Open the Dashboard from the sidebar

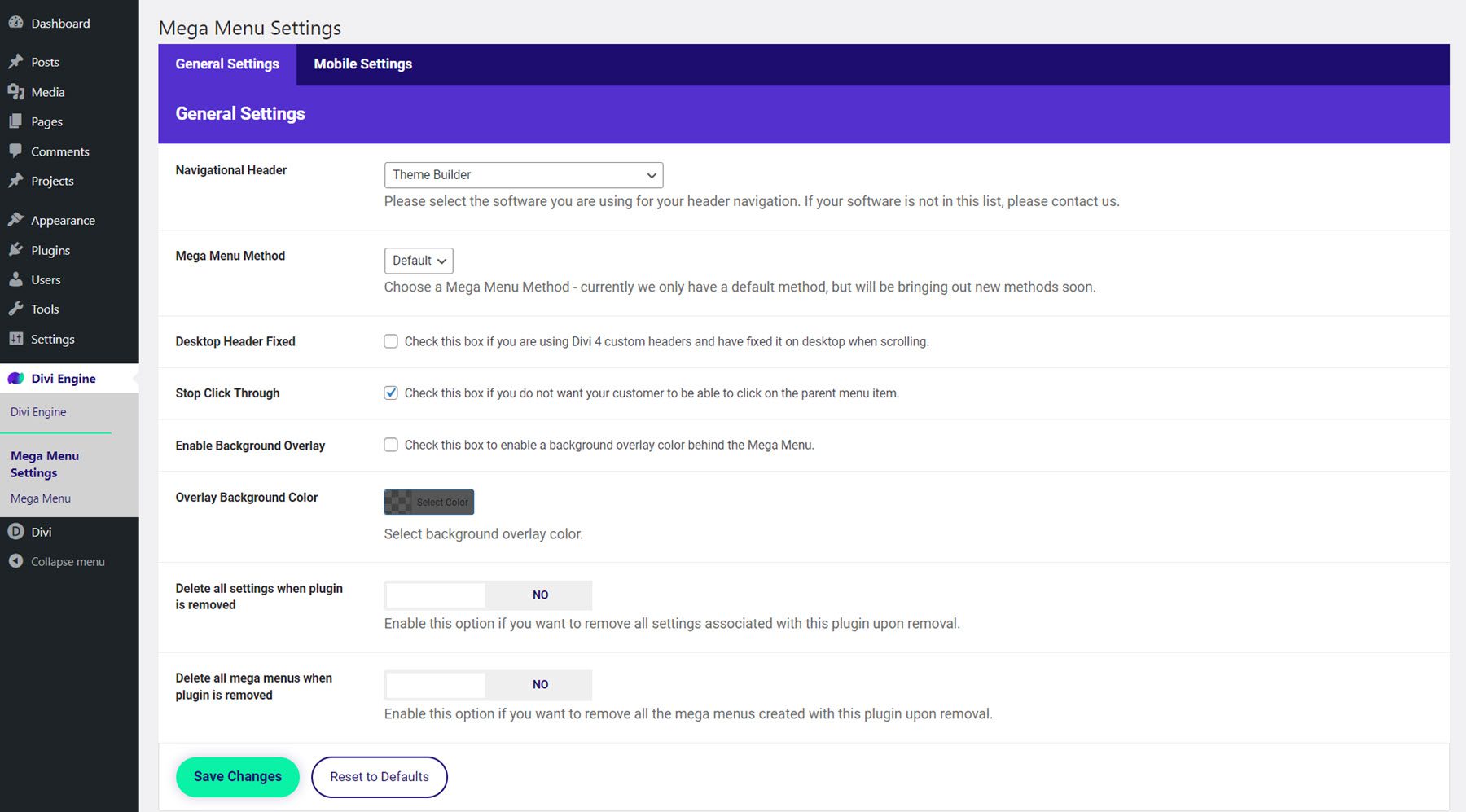[x=16, y=23]
